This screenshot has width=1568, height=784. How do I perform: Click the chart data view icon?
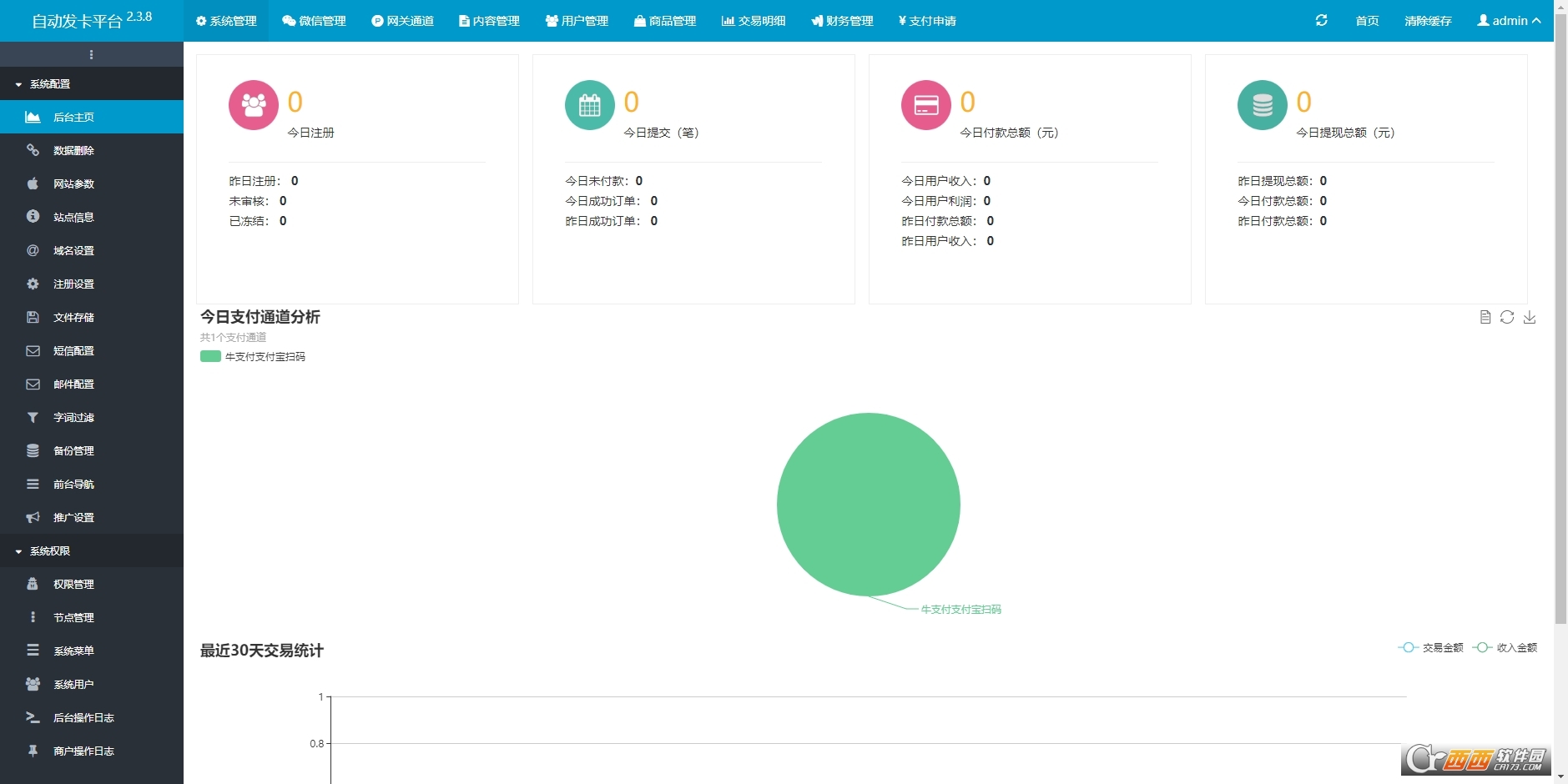1485,317
